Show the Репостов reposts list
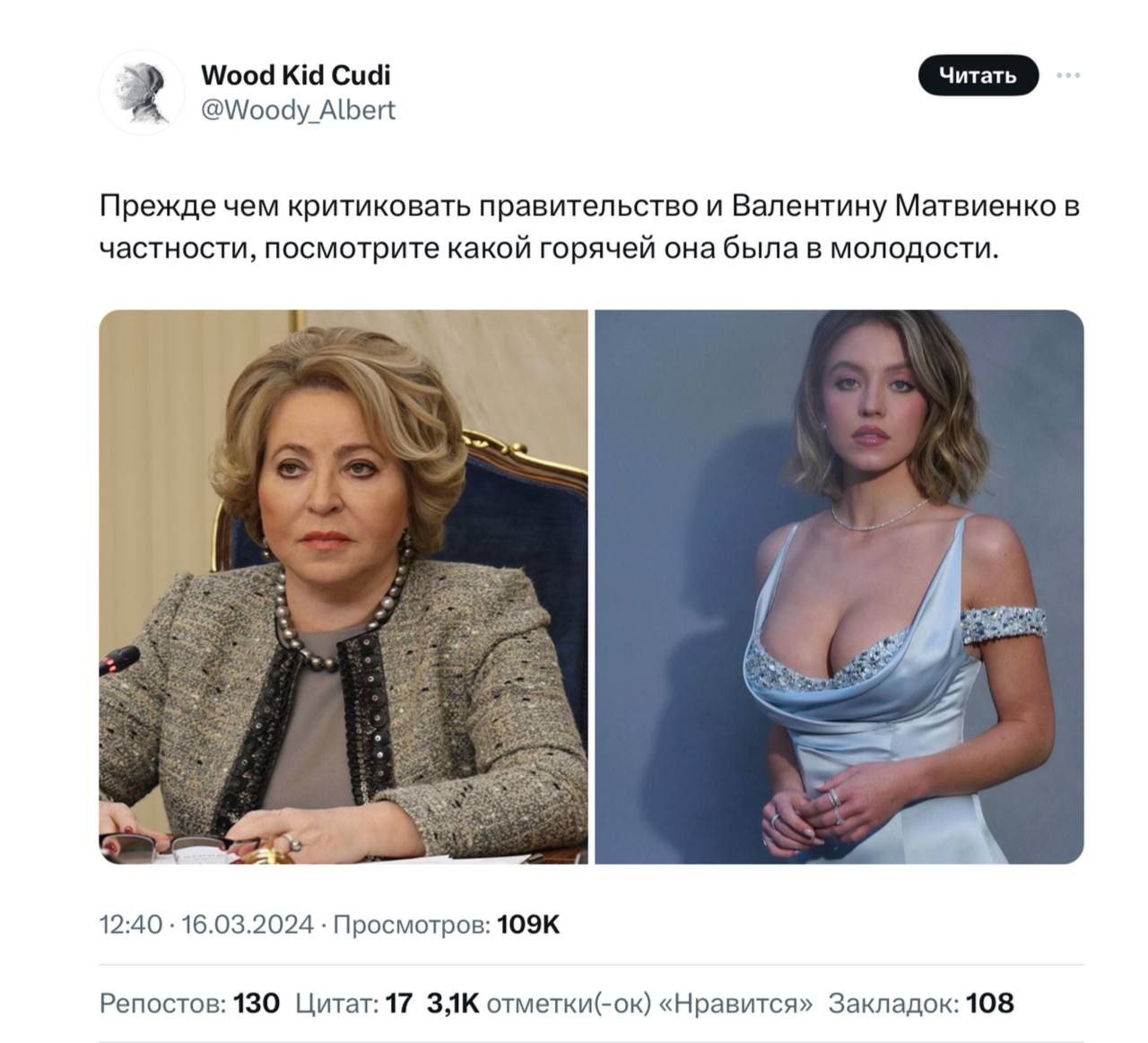Screen dimensions: 1148x1043 pos(162,1003)
